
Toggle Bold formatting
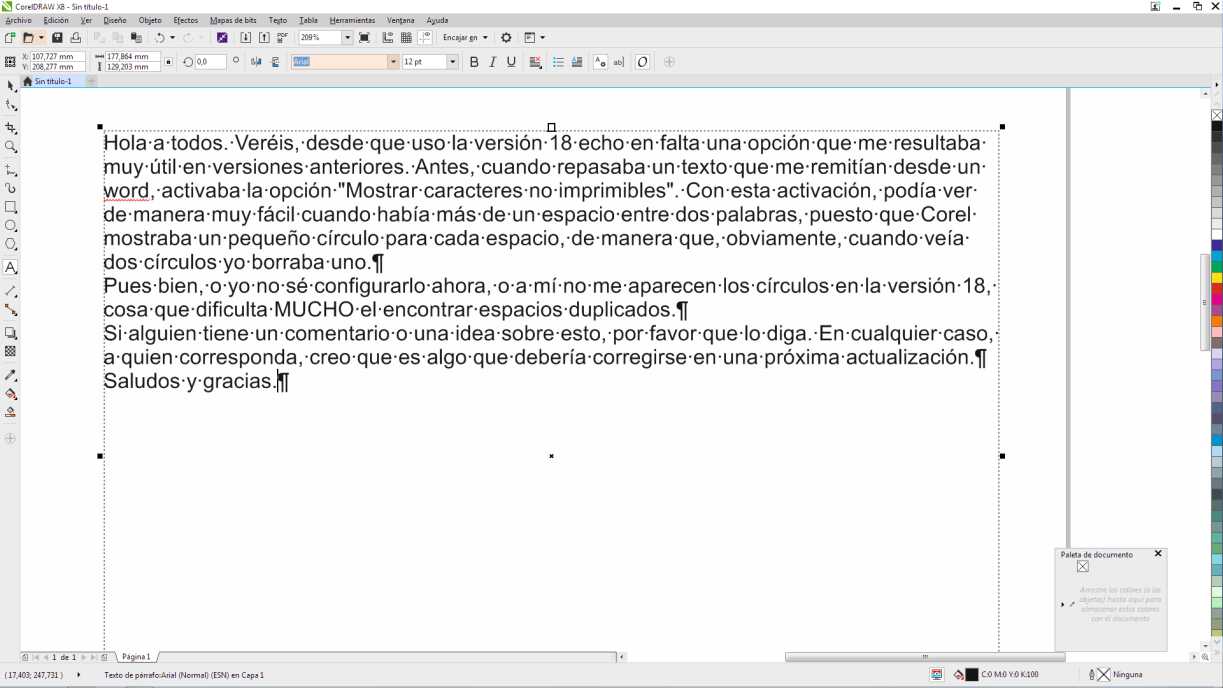point(474,62)
